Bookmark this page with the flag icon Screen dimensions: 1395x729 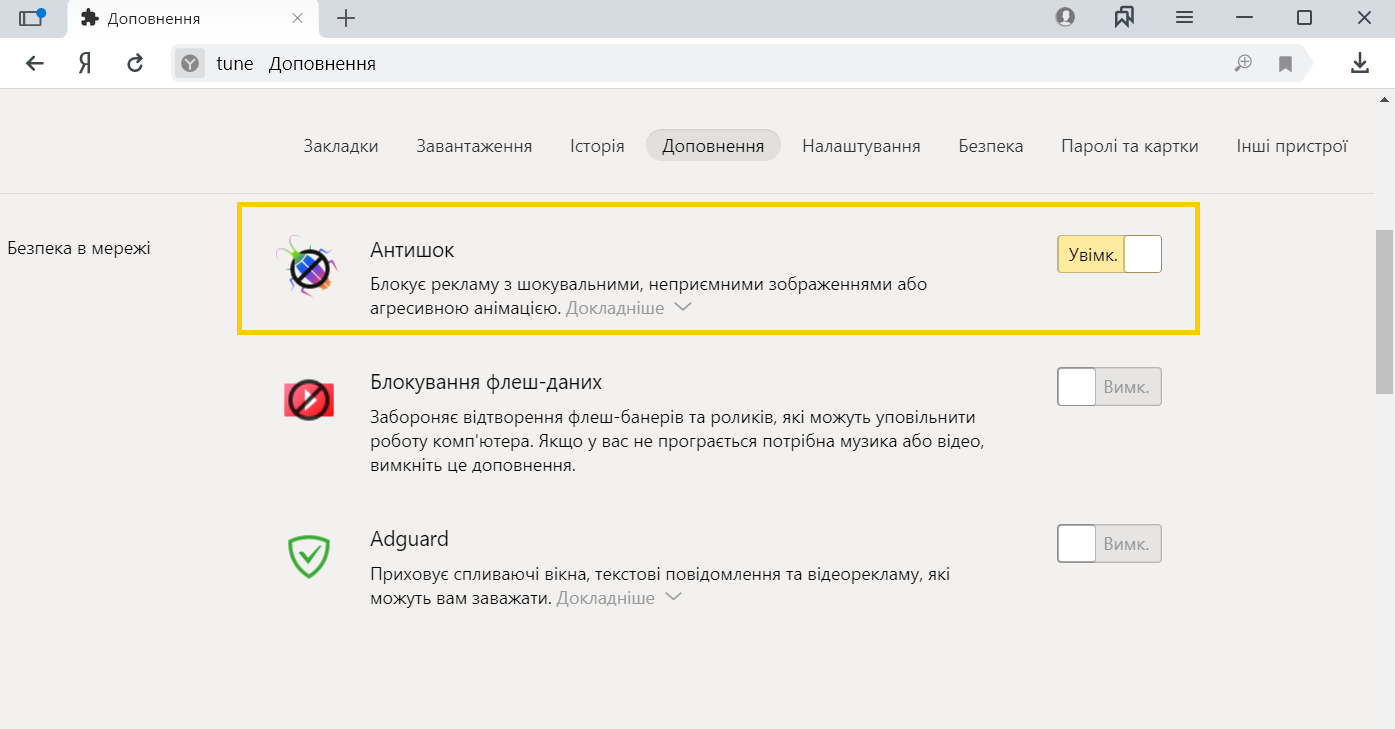click(1285, 64)
